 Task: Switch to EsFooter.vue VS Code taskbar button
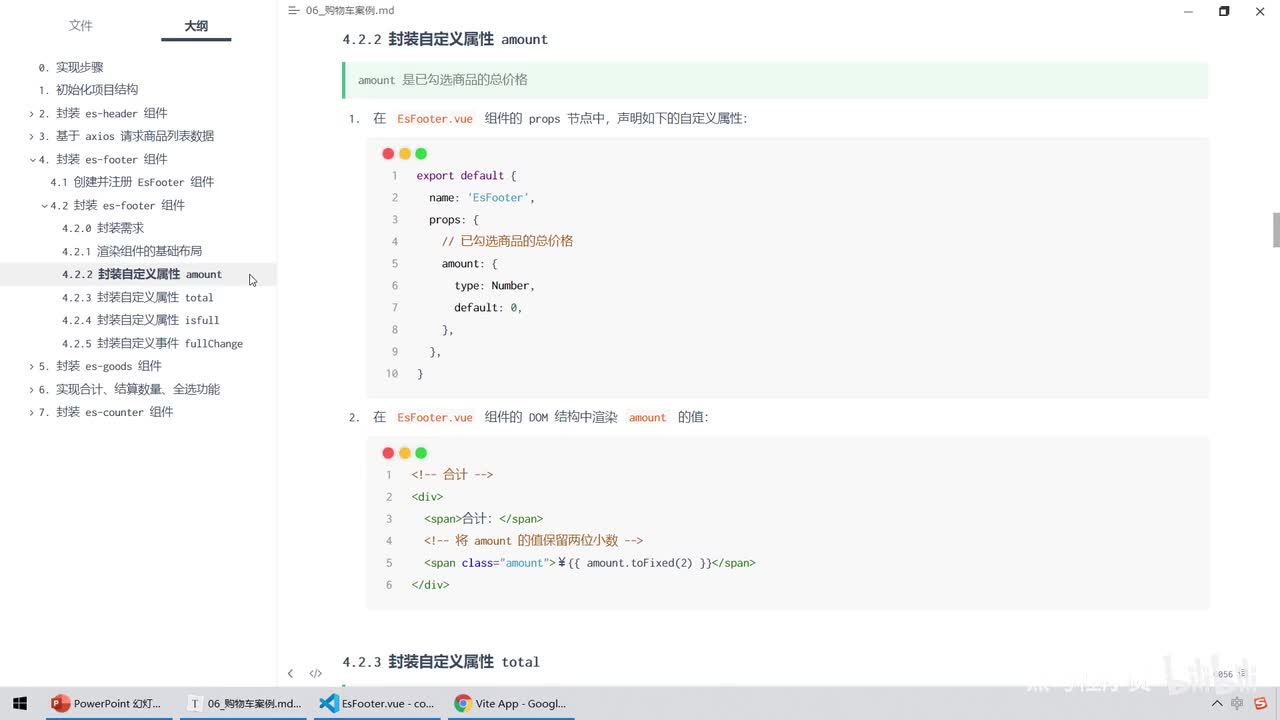point(377,703)
